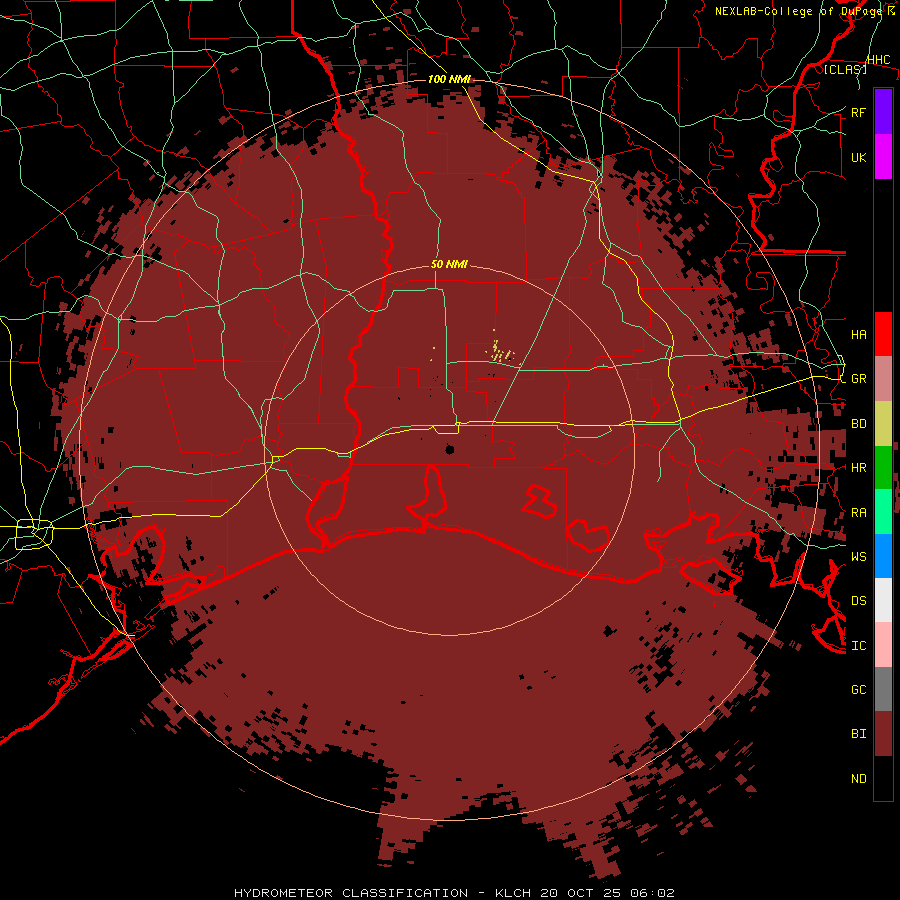
Task: Click the BD yellow legend swatch
Action: [883, 424]
